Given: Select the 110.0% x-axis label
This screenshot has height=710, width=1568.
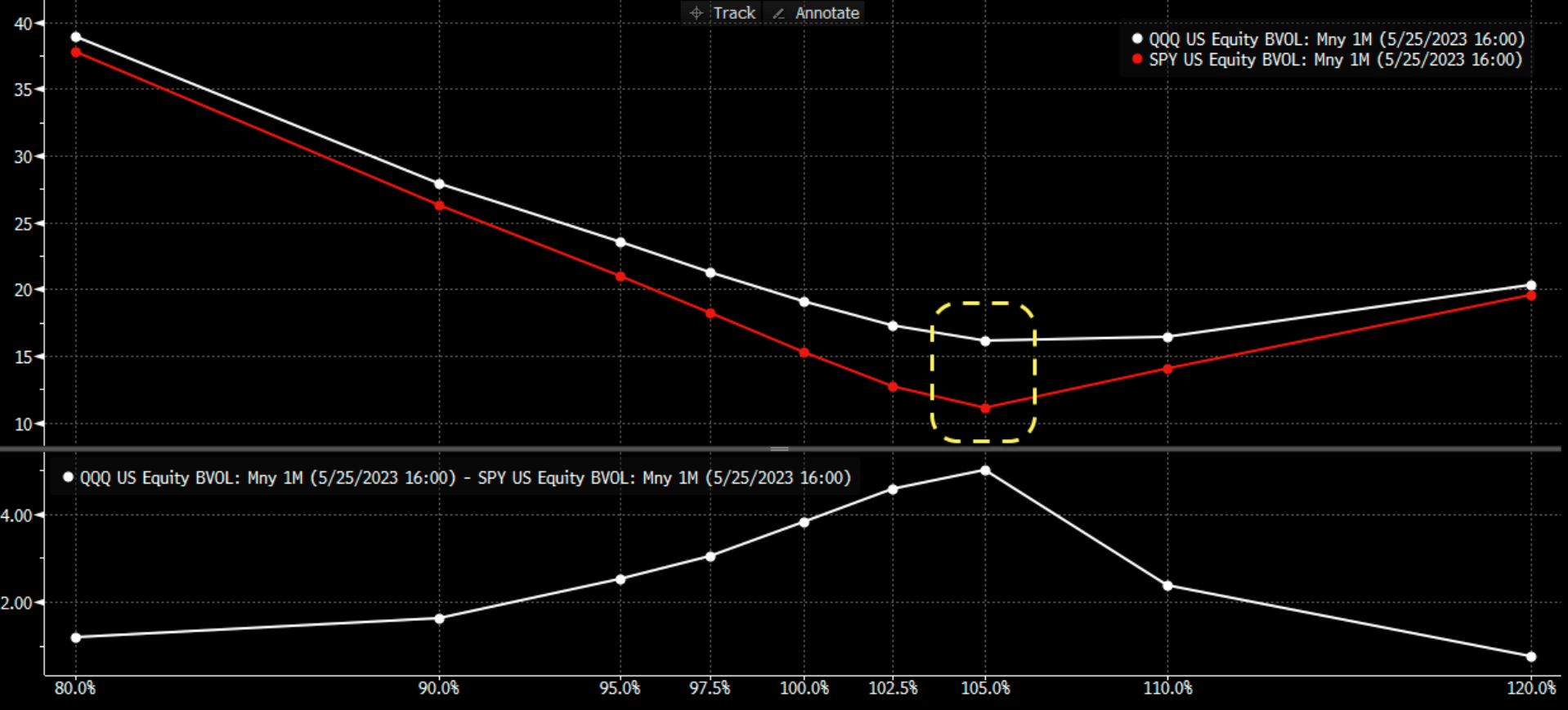Looking at the screenshot, I should [x=1167, y=688].
